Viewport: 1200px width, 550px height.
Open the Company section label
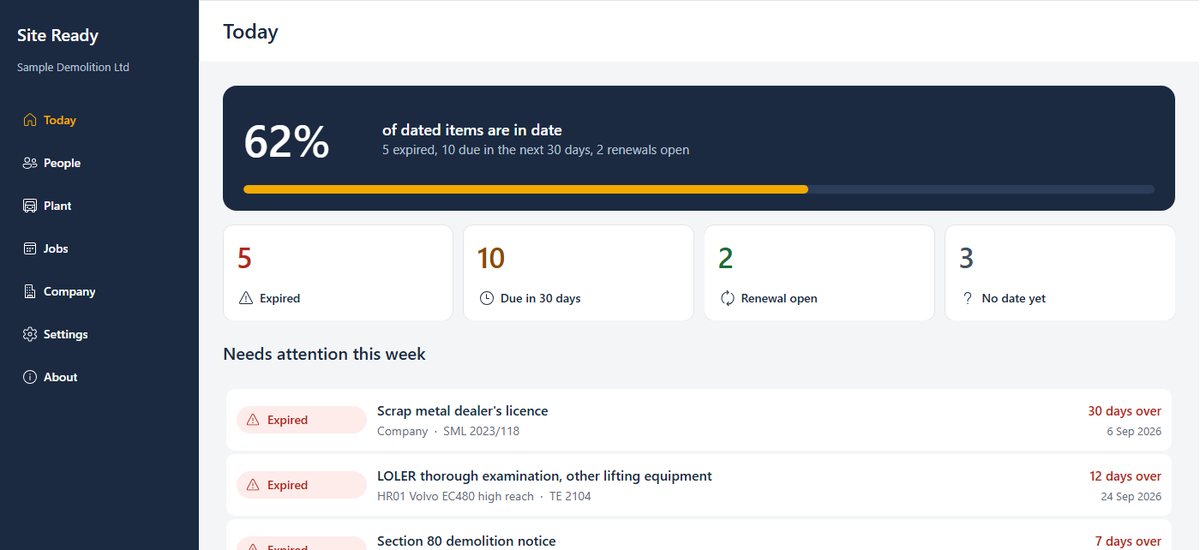coord(70,292)
